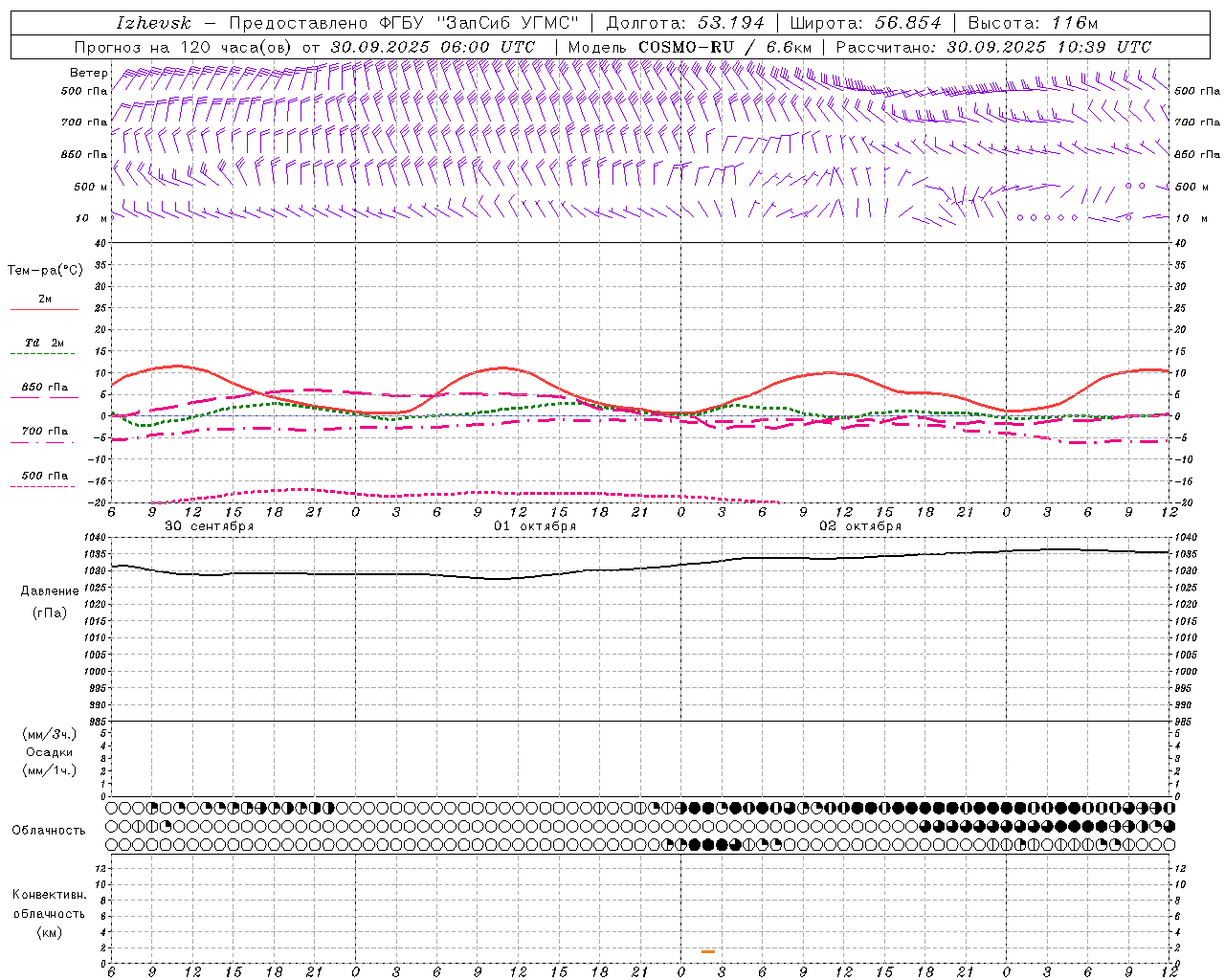Click the (мм/3ч.) precipitation unit label
Image resolution: width=1225 pixels, height=980 pixels.
(50, 734)
